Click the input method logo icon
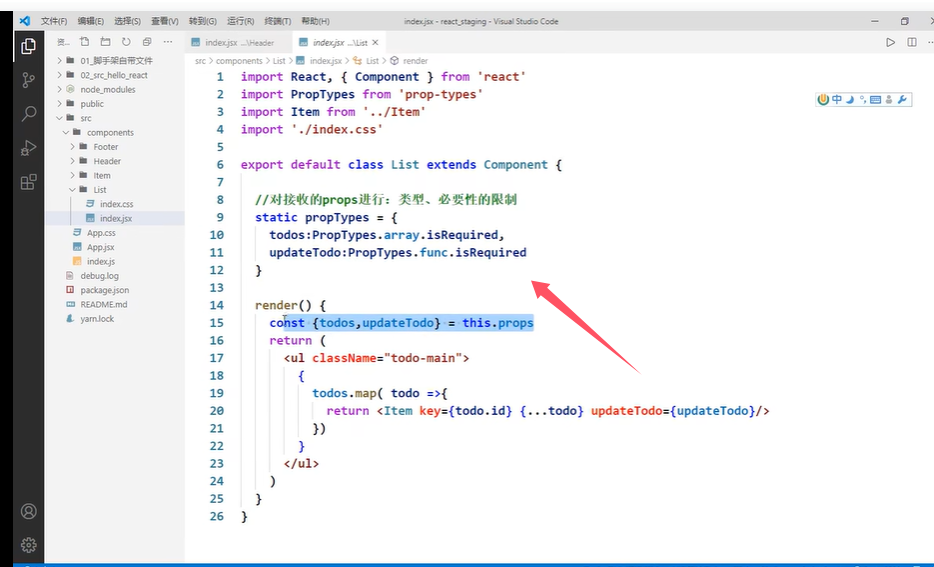This screenshot has height=567, width=934. [823, 99]
